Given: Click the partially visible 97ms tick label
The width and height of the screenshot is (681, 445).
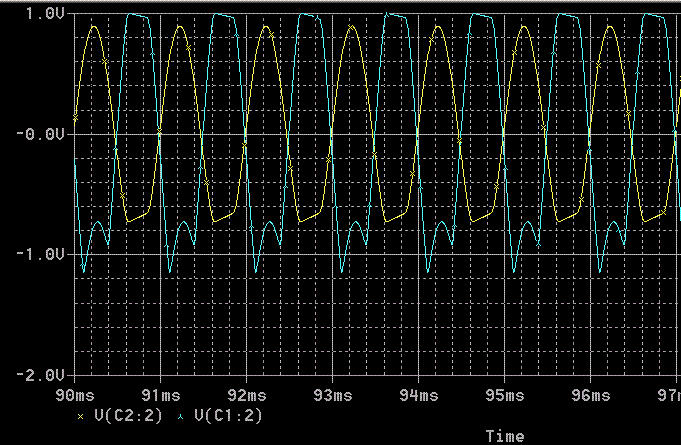Looking at the screenshot, I should (x=667, y=396).
